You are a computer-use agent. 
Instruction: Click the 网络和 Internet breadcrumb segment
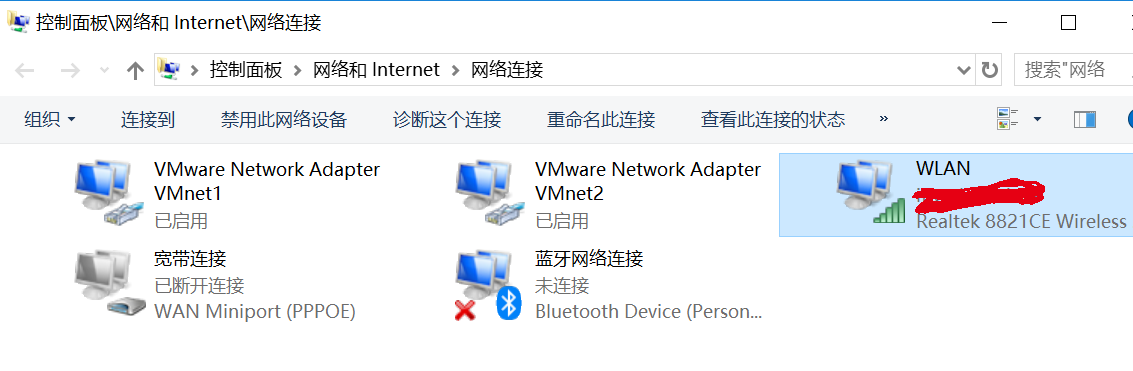click(x=376, y=70)
